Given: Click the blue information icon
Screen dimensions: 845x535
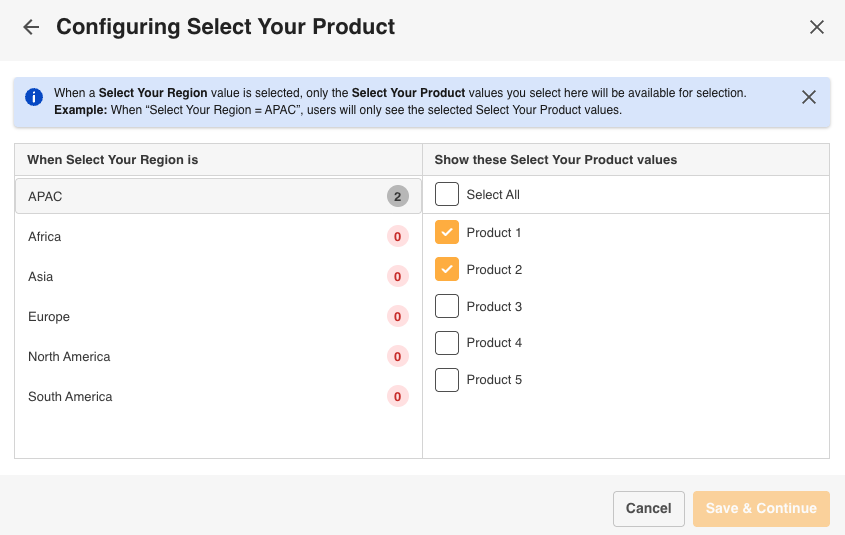Looking at the screenshot, I should (x=34, y=97).
